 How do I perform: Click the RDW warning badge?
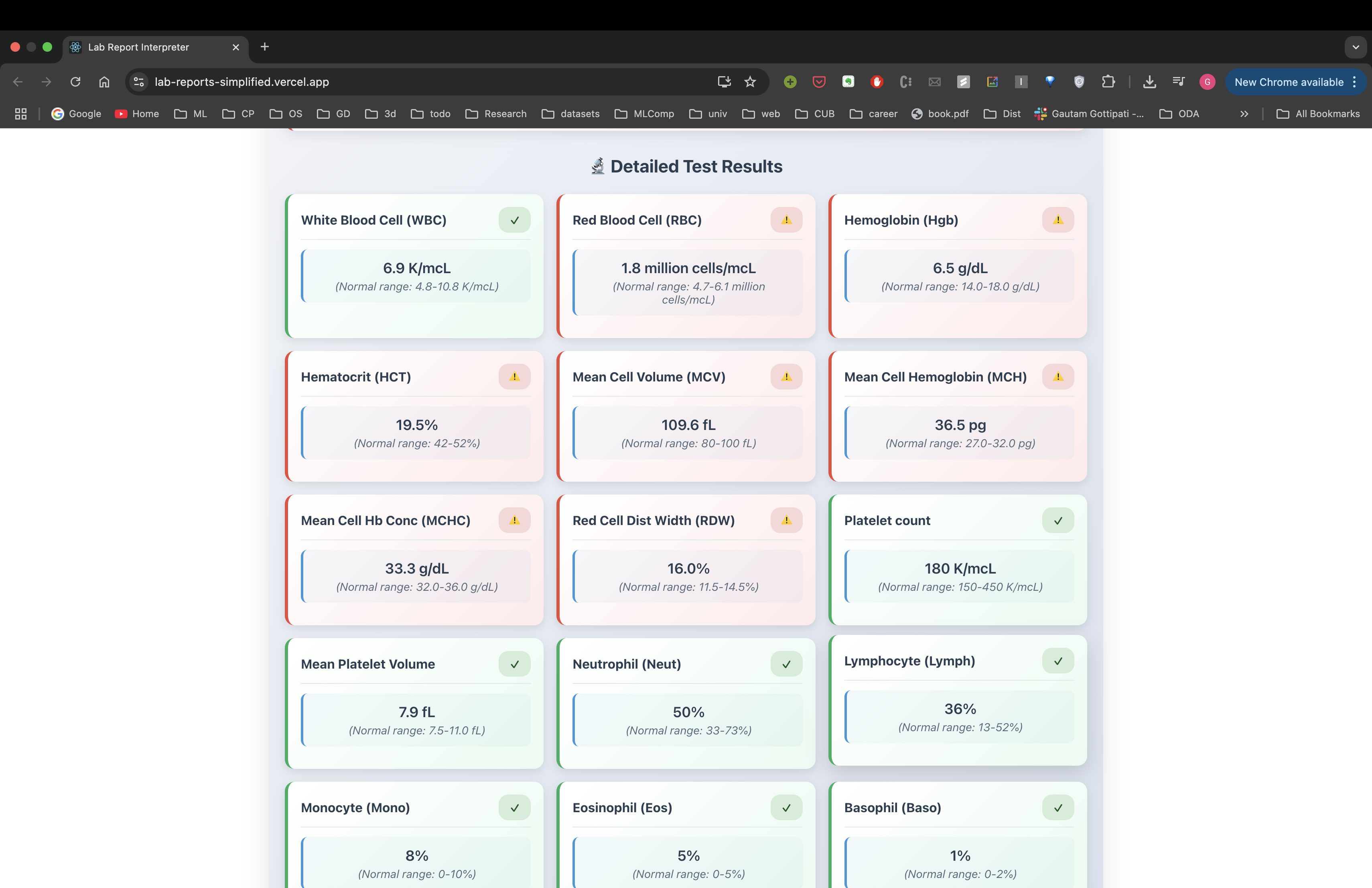pyautogui.click(x=786, y=520)
